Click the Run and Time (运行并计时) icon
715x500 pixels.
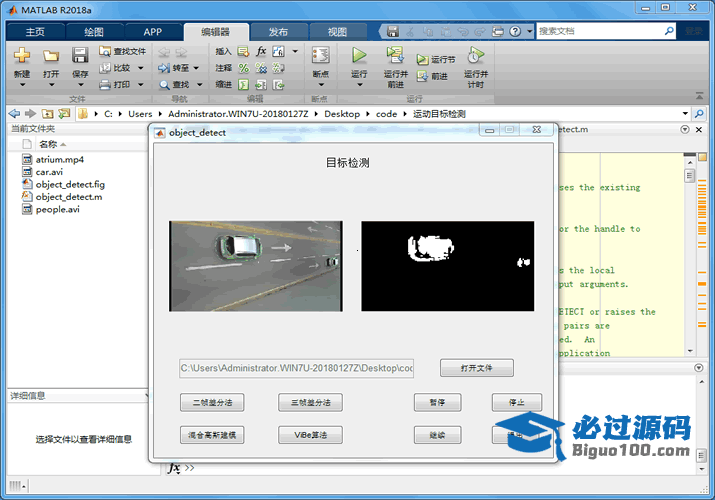coord(476,56)
